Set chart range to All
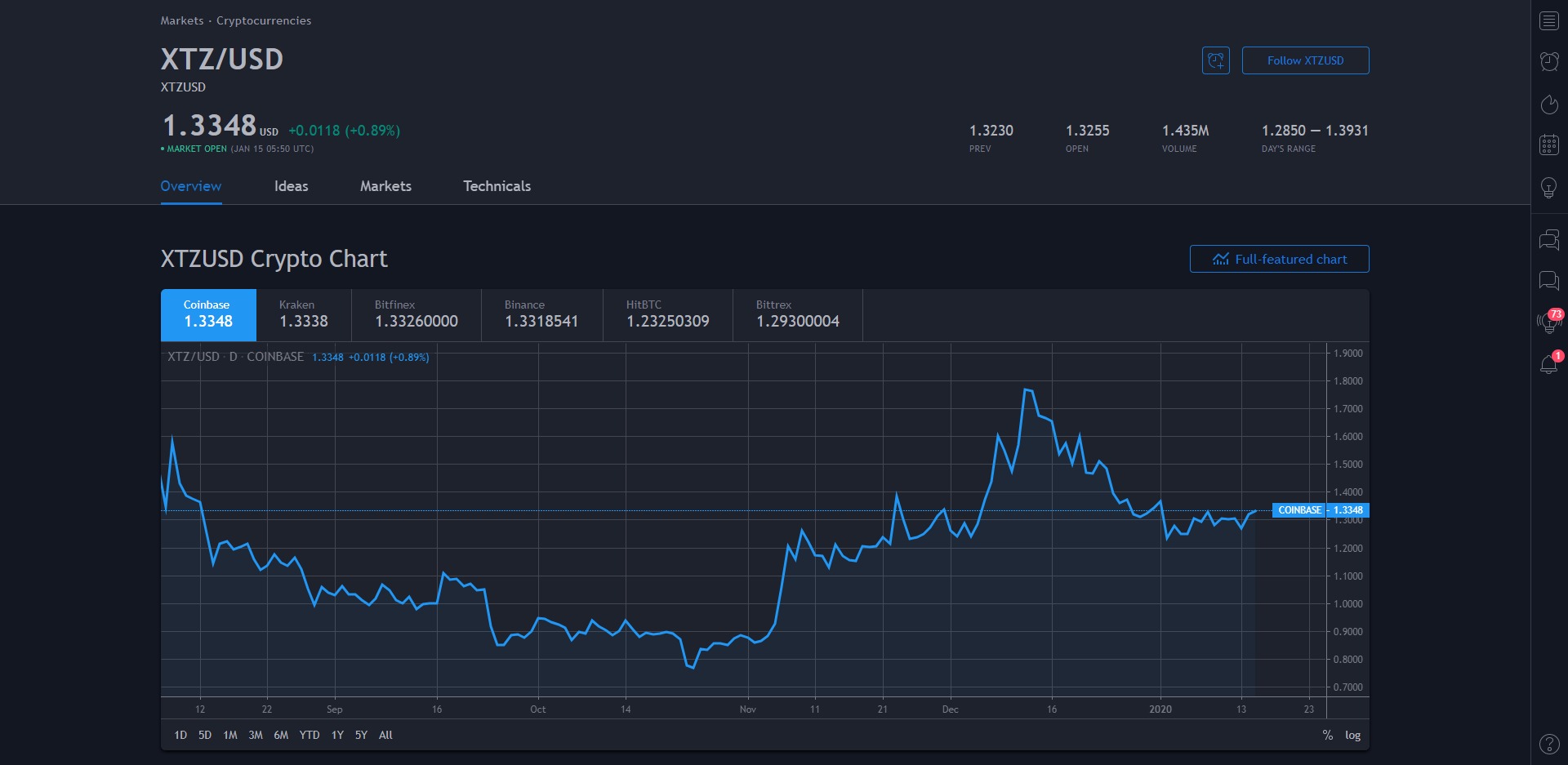This screenshot has width=1568, height=765. tap(386, 735)
